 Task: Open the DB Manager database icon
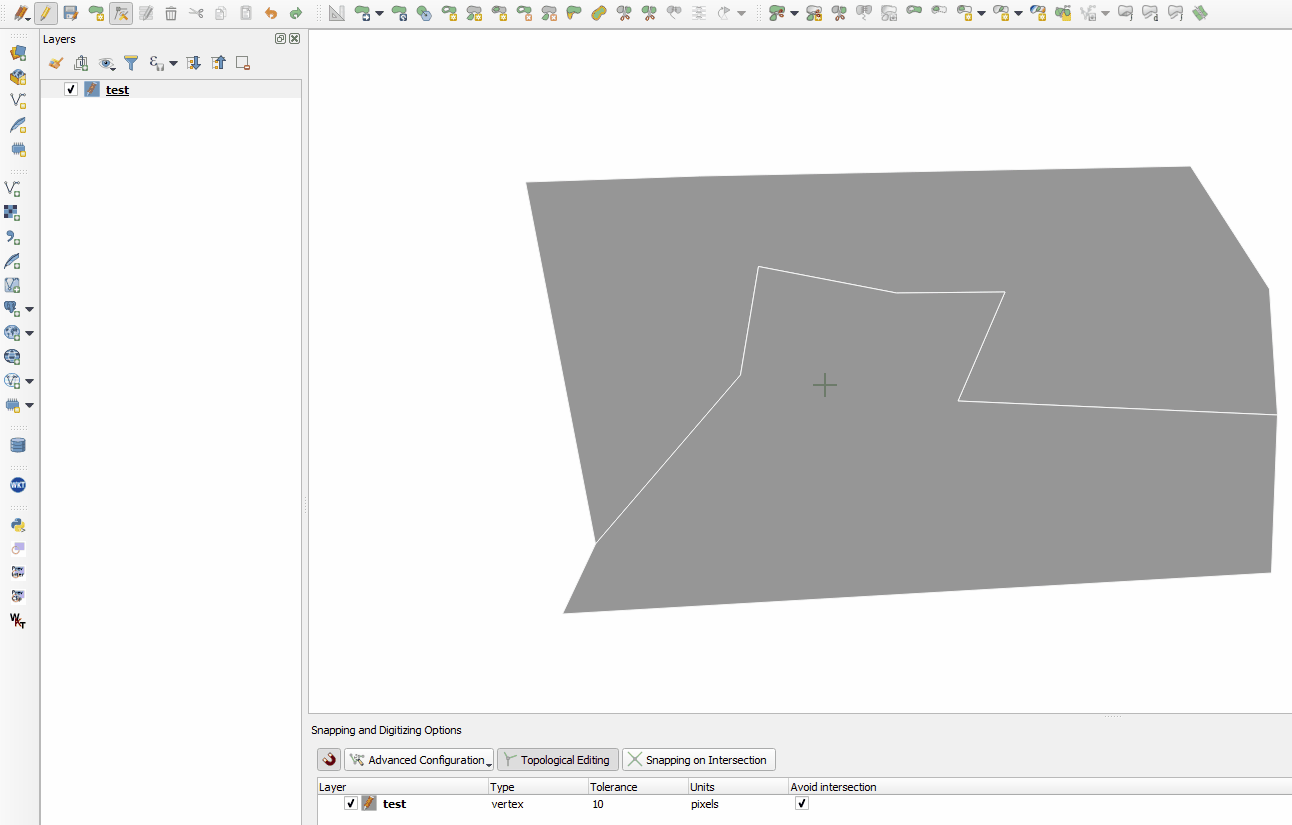[x=17, y=445]
